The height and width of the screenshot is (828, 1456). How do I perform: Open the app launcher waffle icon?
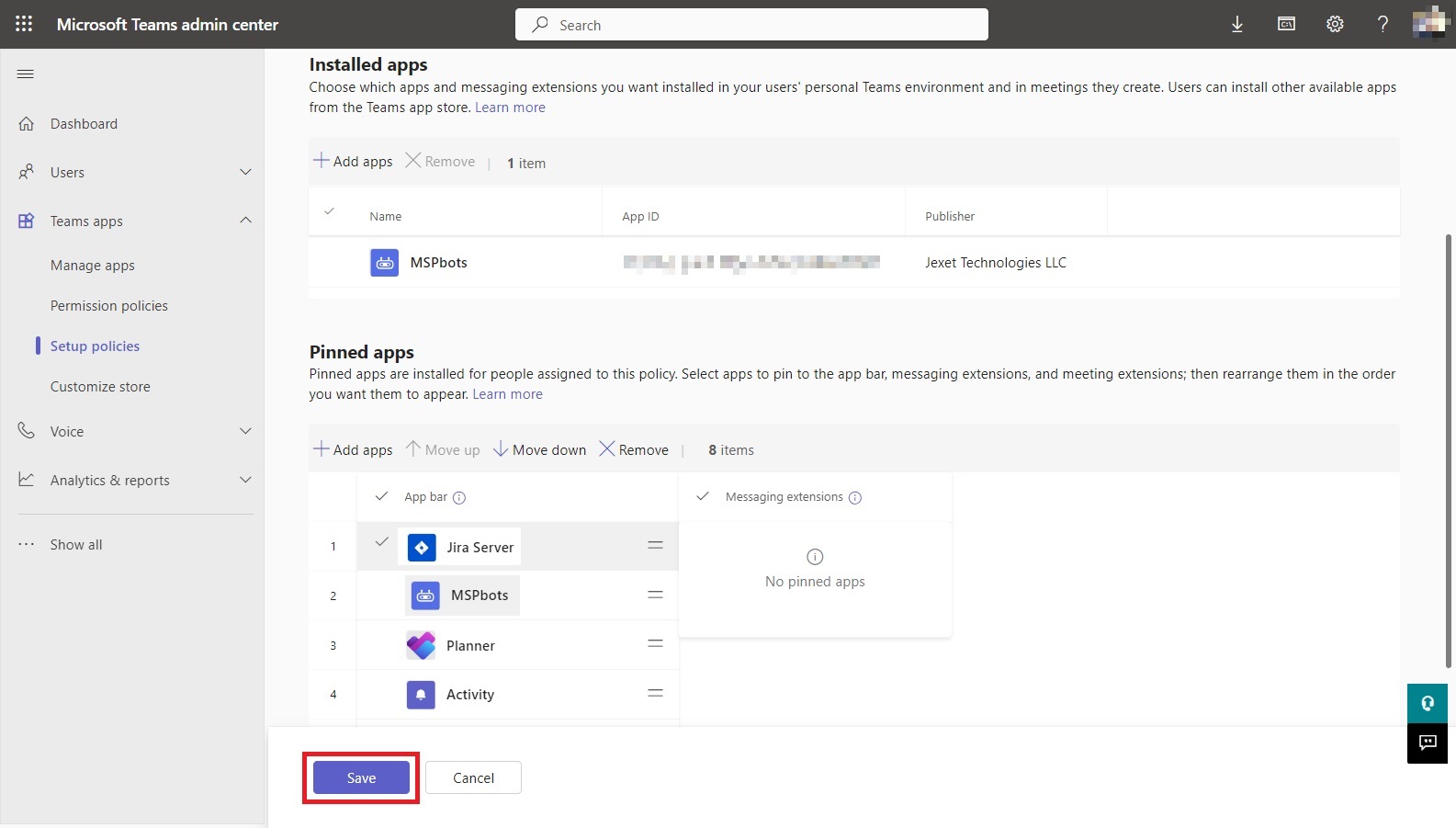click(24, 24)
